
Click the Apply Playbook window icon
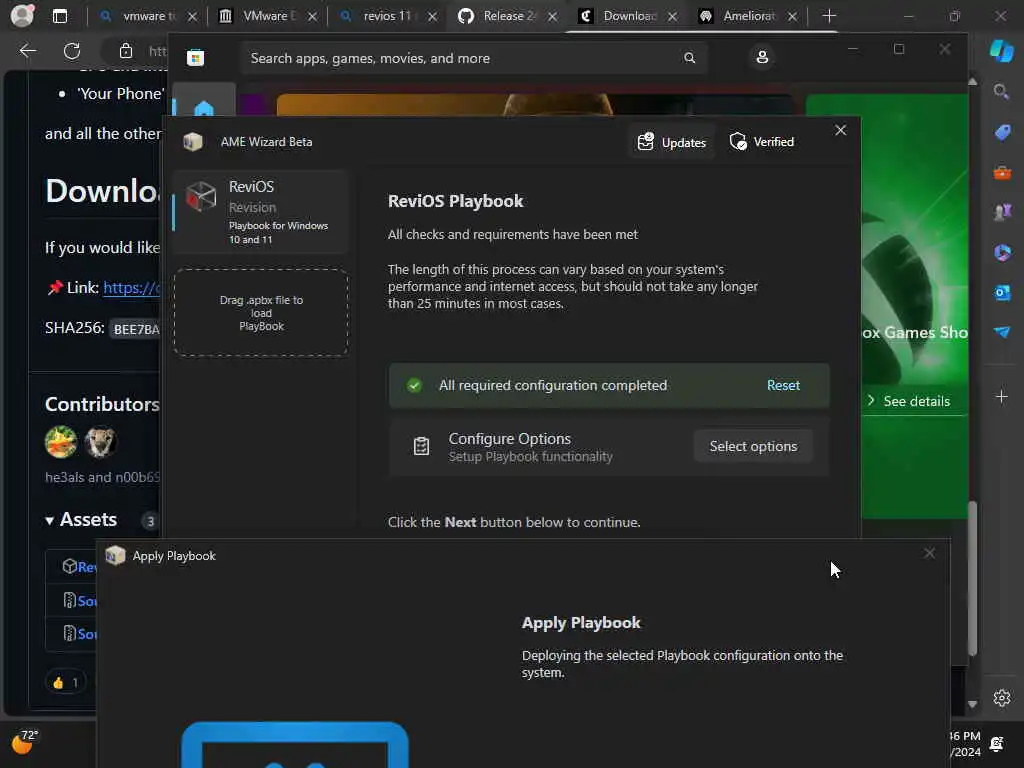[116, 556]
